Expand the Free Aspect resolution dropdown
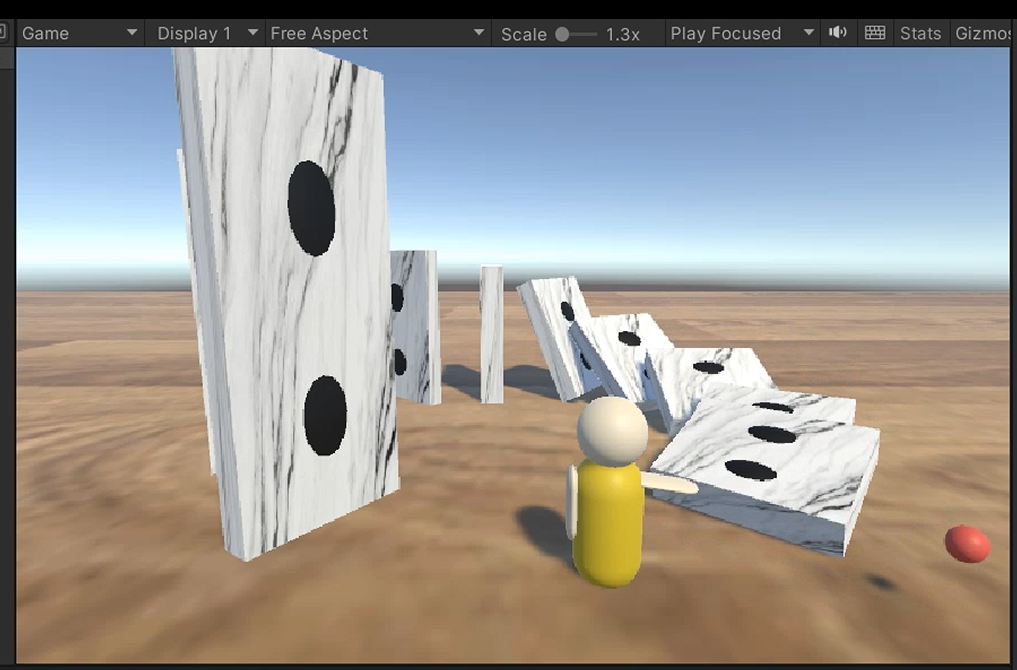Screen dimensions: 1017x670 pyautogui.click(x=377, y=33)
